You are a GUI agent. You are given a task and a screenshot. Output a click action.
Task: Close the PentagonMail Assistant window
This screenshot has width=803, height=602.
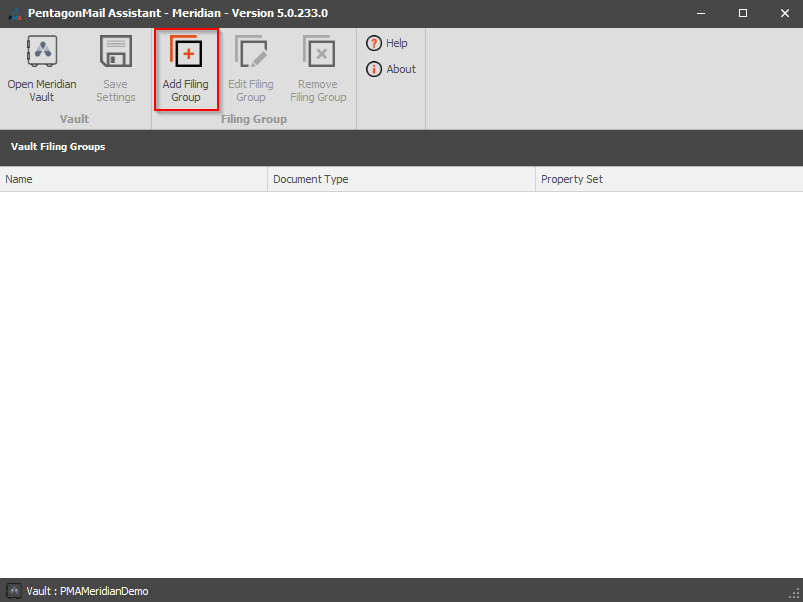pos(785,13)
